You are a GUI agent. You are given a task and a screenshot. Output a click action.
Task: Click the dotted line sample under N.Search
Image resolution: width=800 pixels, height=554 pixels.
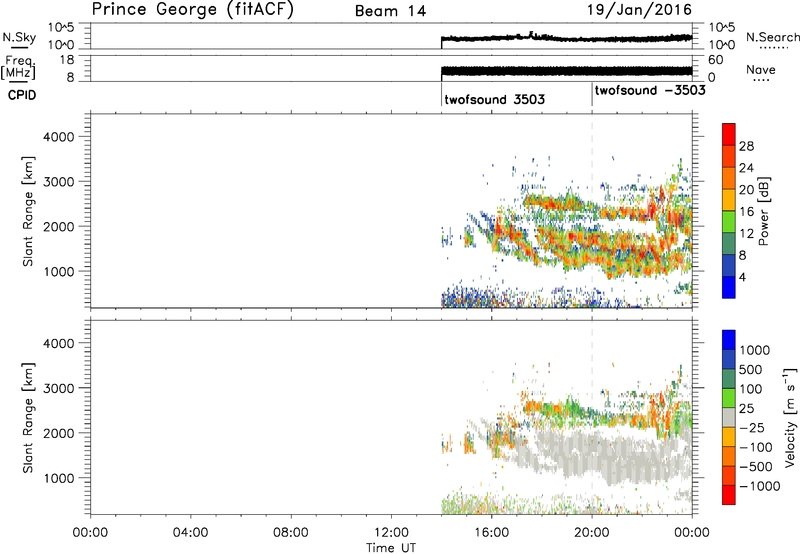pos(773,48)
